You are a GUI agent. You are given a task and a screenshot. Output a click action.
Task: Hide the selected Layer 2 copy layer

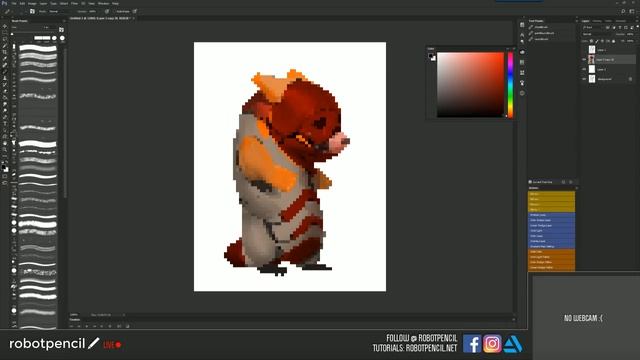click(584, 60)
